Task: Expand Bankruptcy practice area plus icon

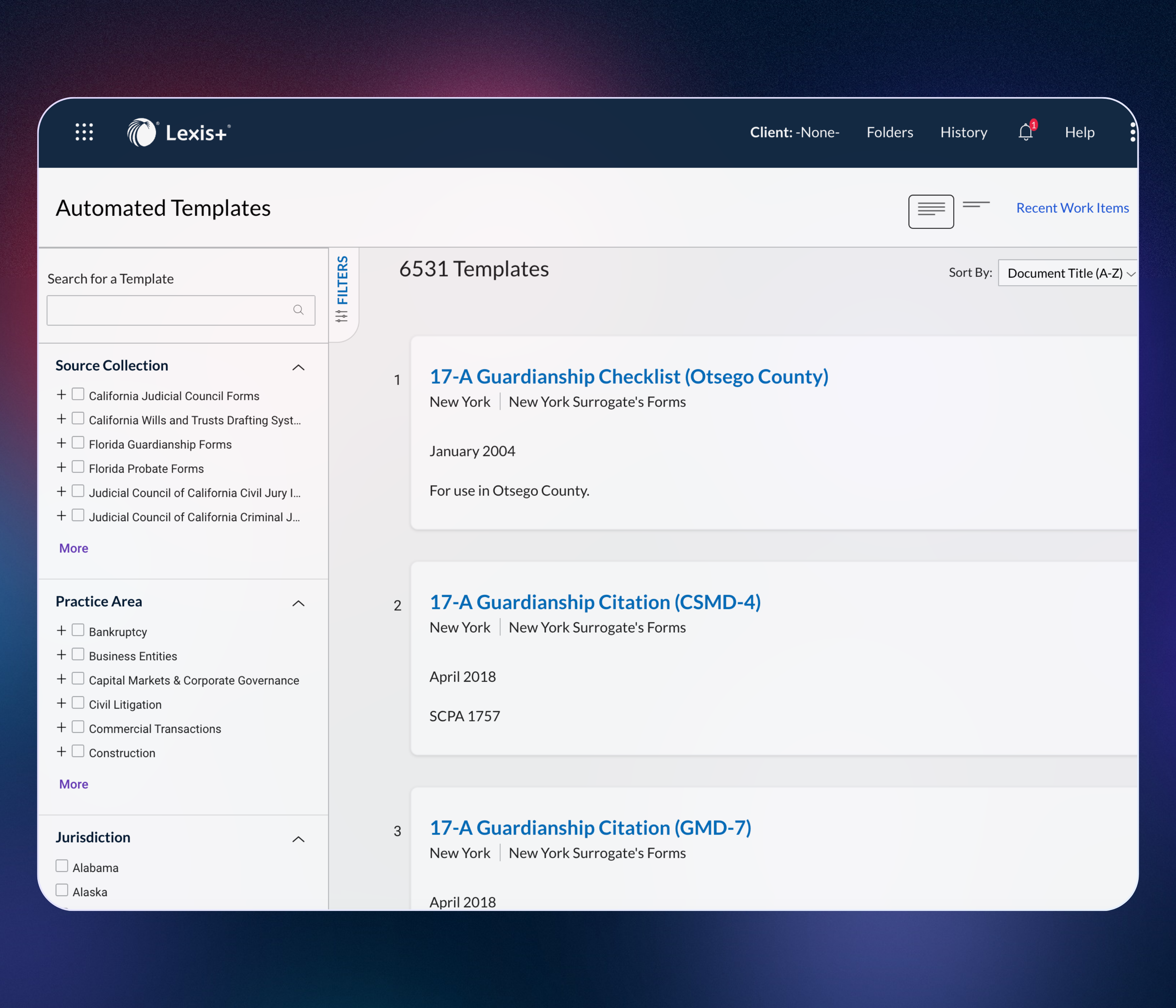Action: tap(61, 631)
